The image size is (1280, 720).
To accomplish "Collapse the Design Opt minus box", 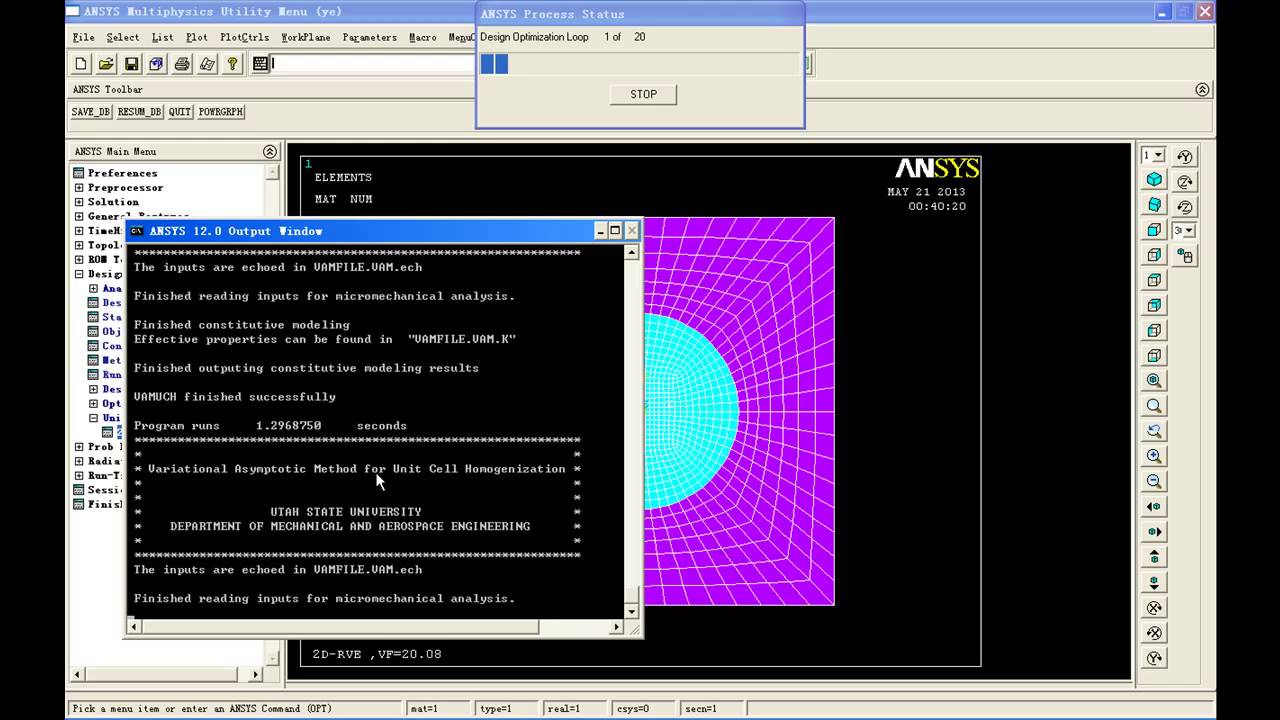I will click(79, 273).
